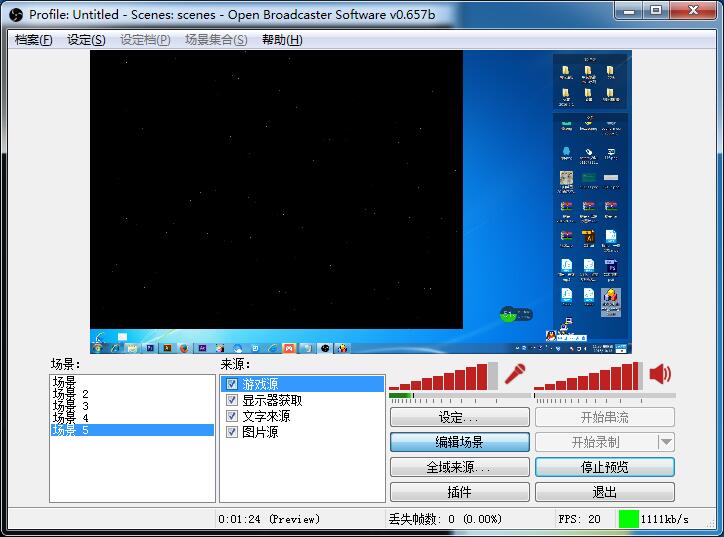Click the 停止预览 button
This screenshot has height=537, width=724.
(604, 467)
